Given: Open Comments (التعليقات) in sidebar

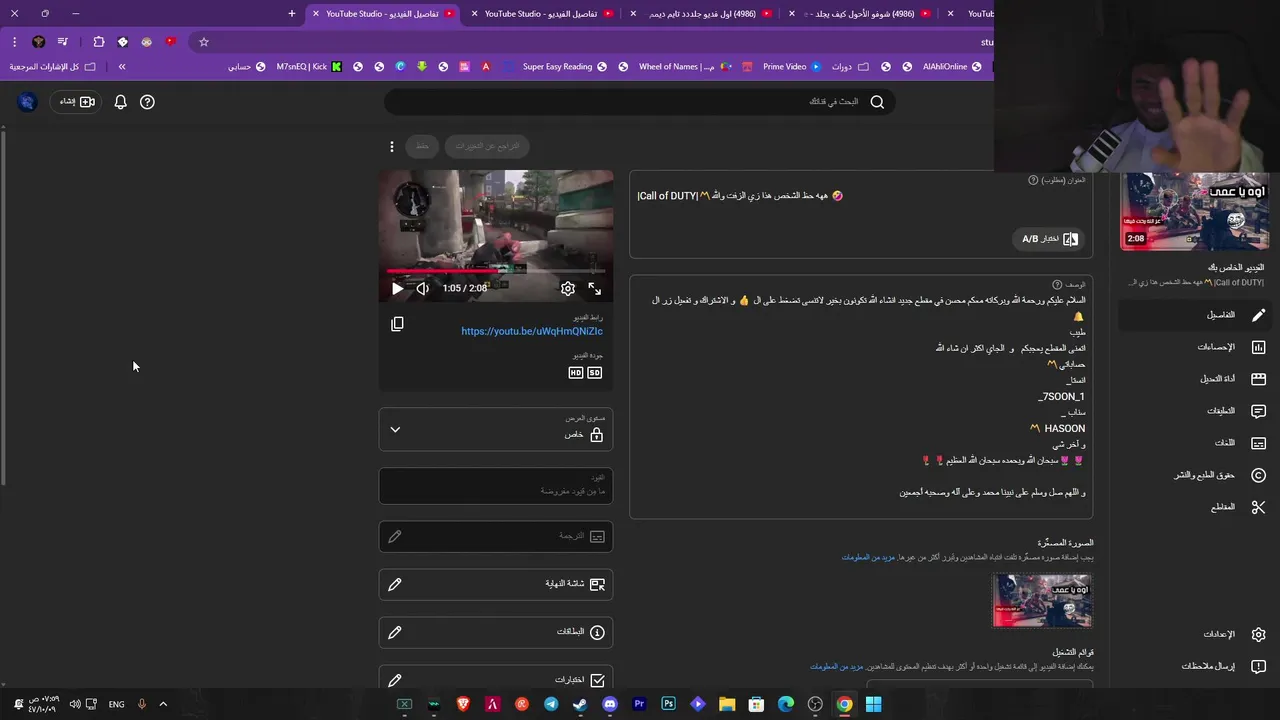Looking at the screenshot, I should click(1193, 411).
